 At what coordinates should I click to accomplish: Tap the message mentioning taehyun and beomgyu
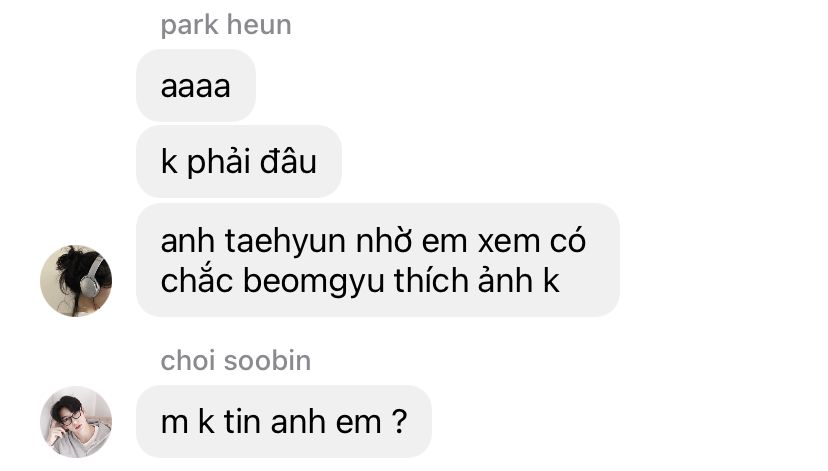(378, 260)
